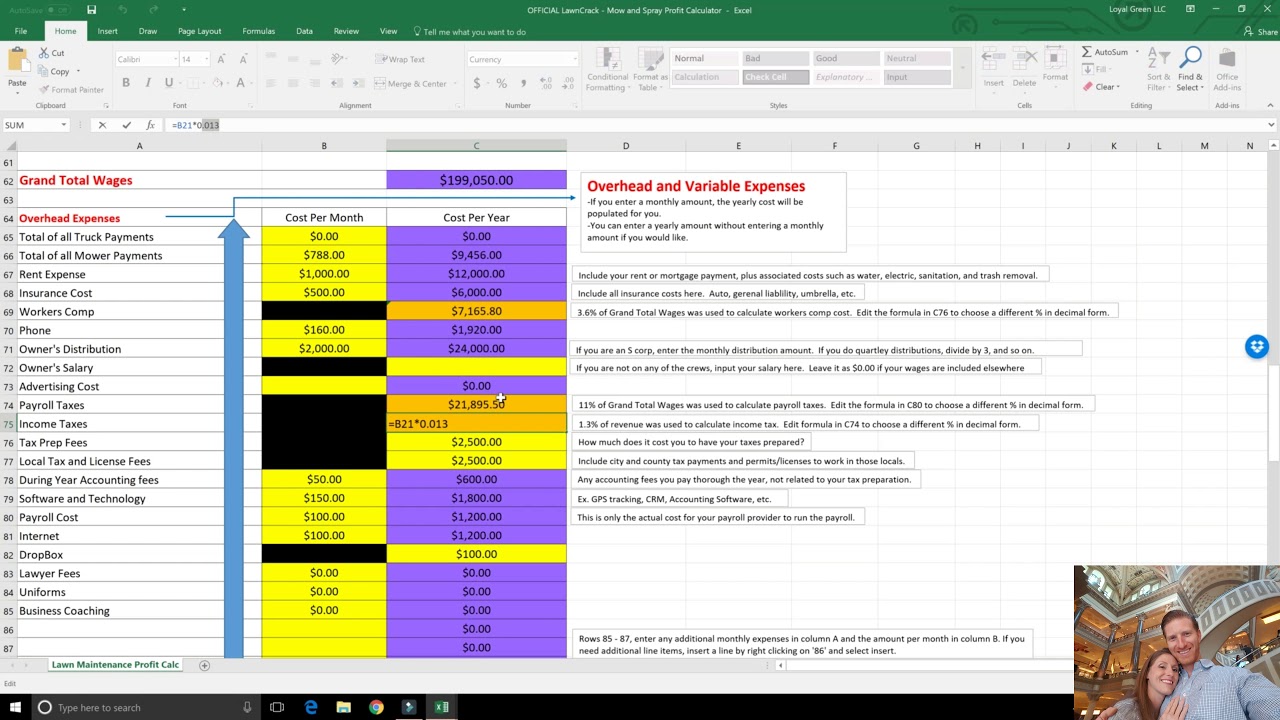Switch to the Page Layout tab
Screen dimensions: 1280x720
(x=199, y=31)
